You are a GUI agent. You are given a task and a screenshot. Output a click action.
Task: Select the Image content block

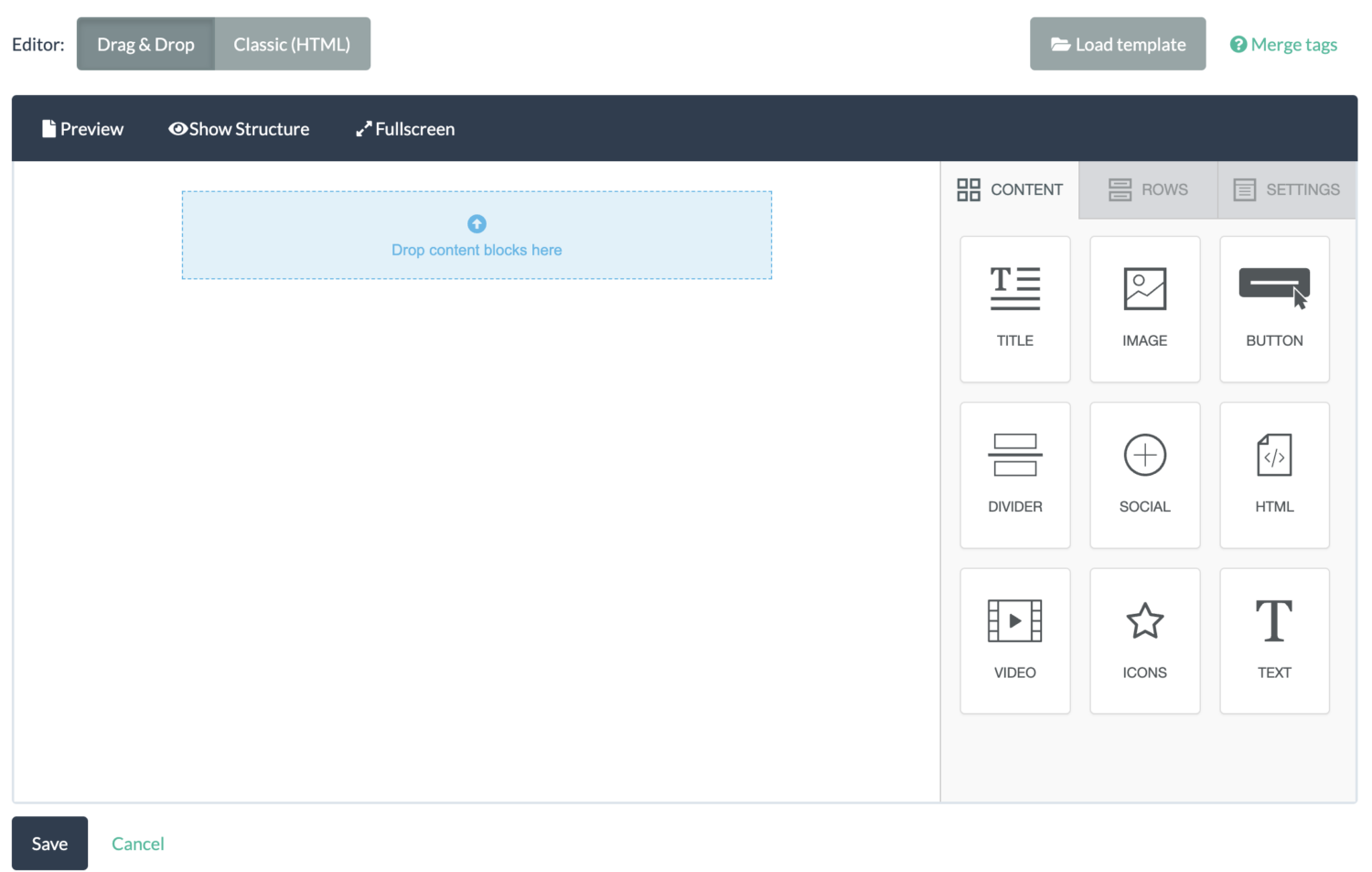(x=1144, y=309)
